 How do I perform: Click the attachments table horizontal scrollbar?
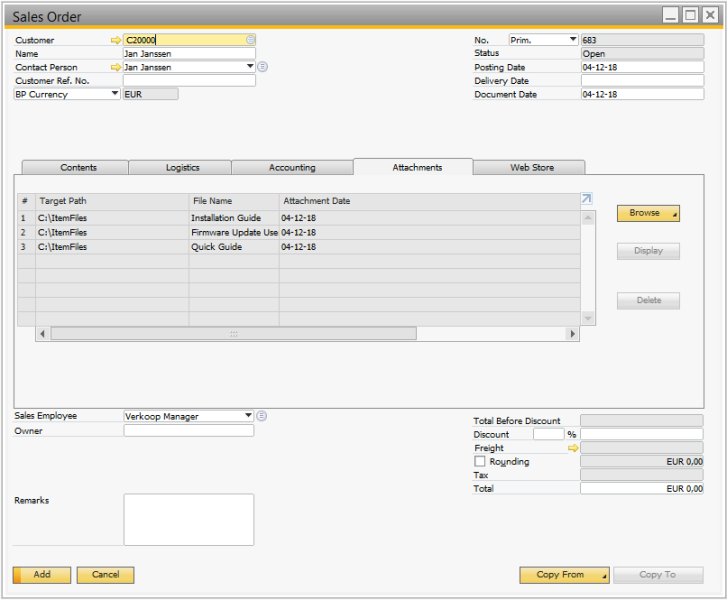[x=233, y=333]
